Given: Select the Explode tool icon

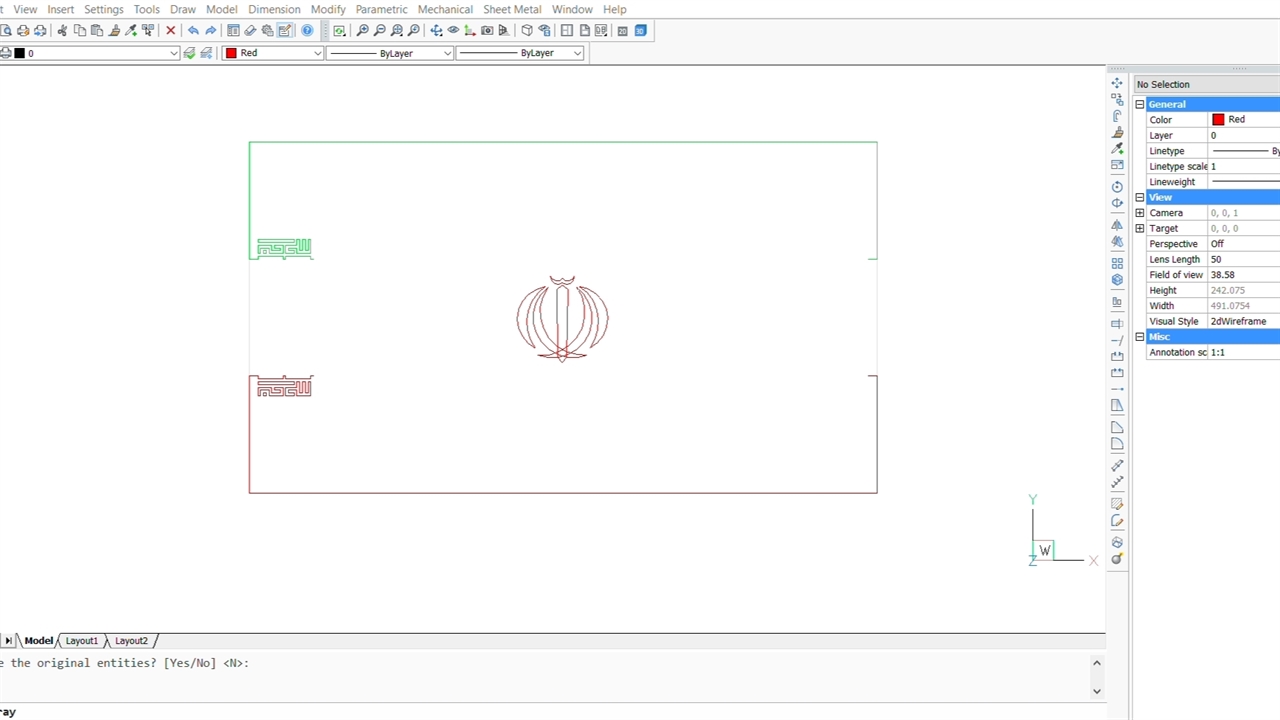Looking at the screenshot, I should point(1117,559).
